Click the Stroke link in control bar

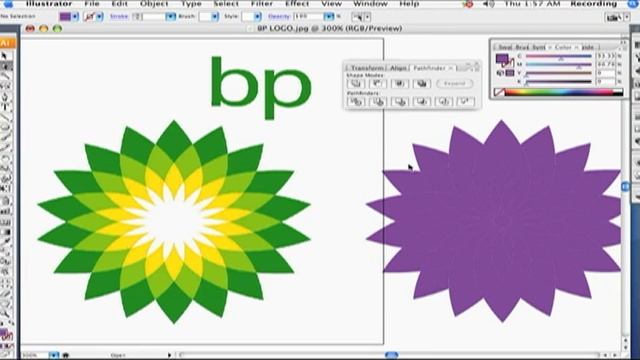(119, 17)
